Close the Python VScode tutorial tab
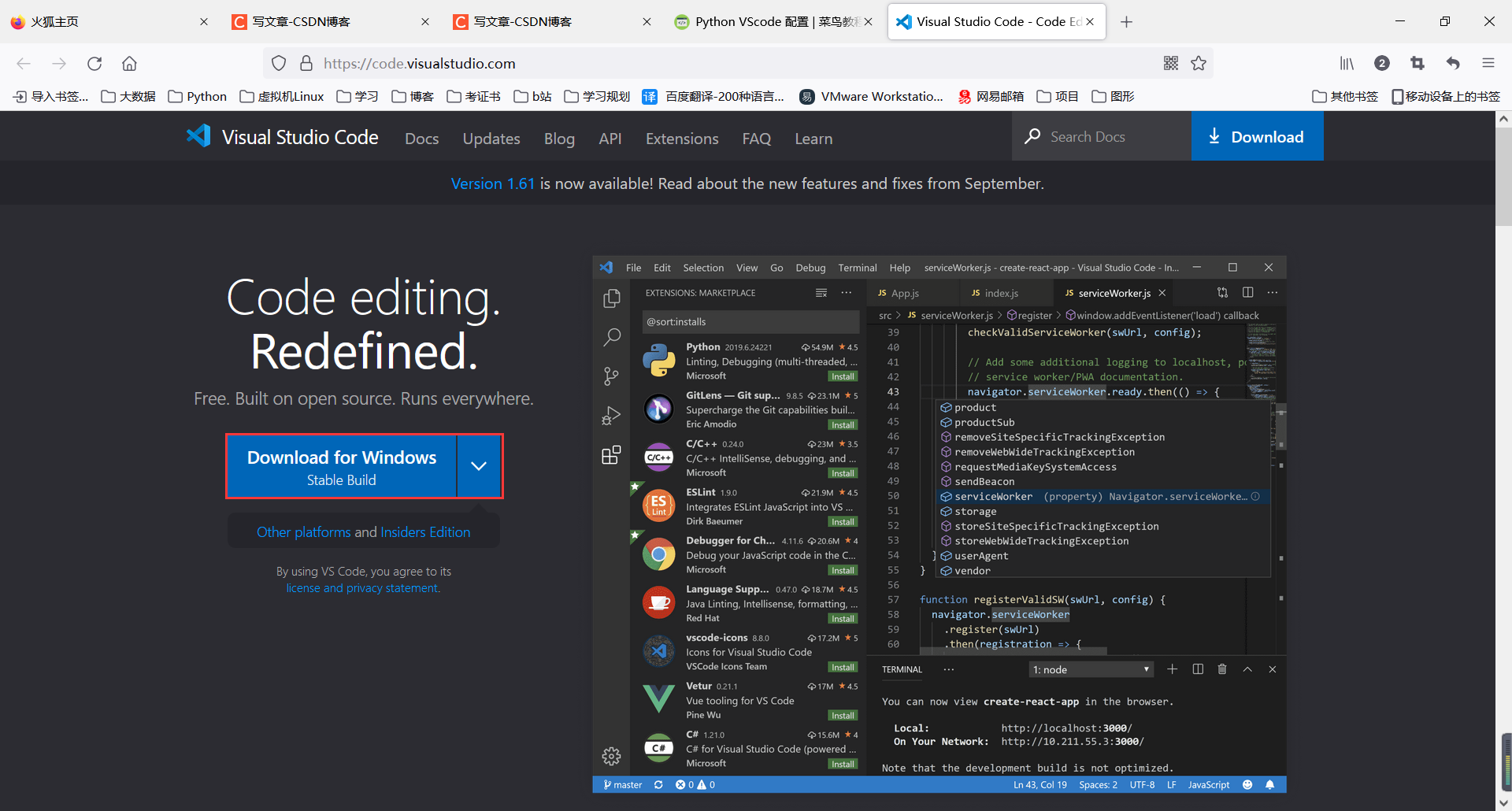This screenshot has width=1512, height=811. coord(868,22)
